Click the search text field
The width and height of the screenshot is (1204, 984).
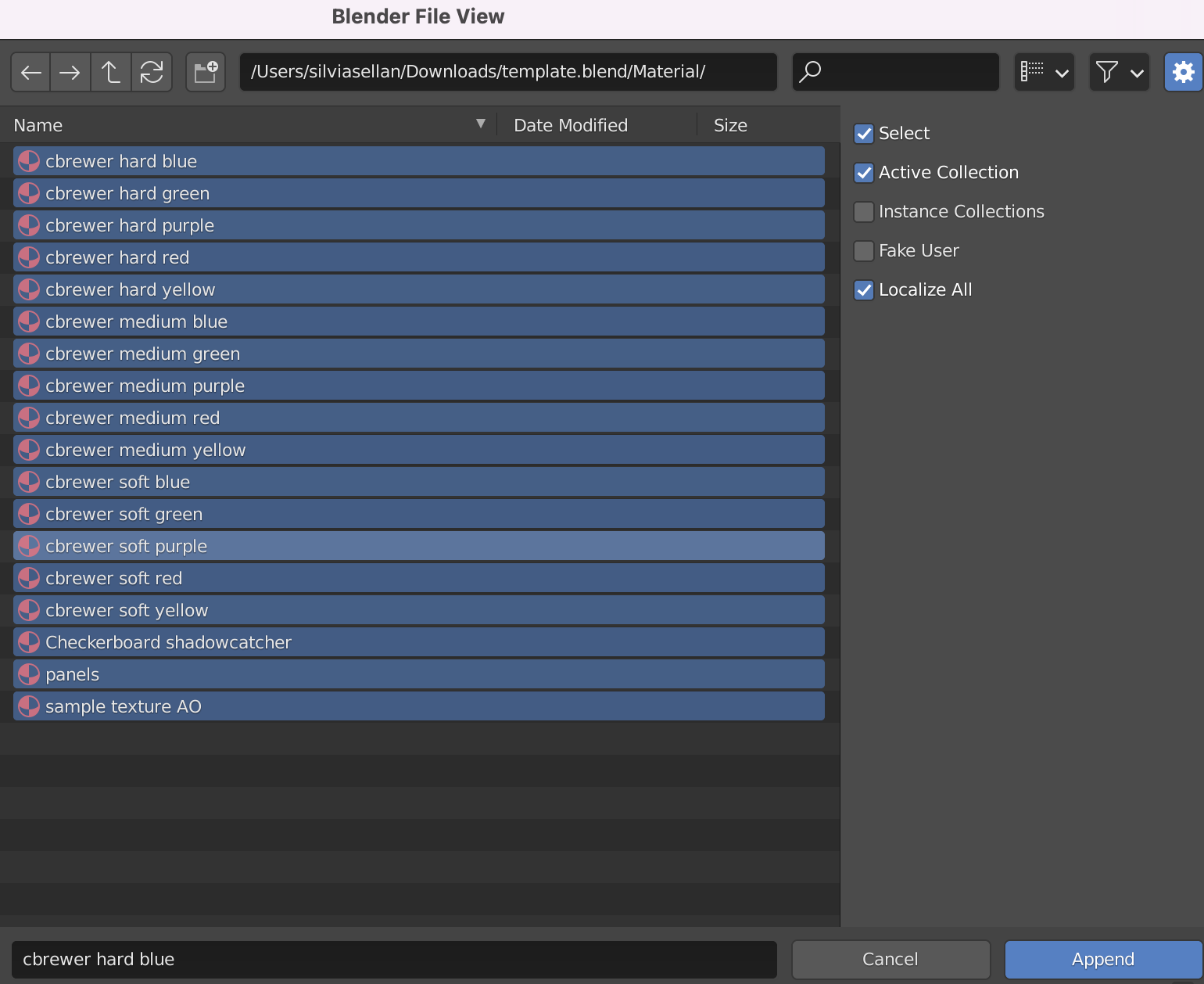tap(896, 72)
